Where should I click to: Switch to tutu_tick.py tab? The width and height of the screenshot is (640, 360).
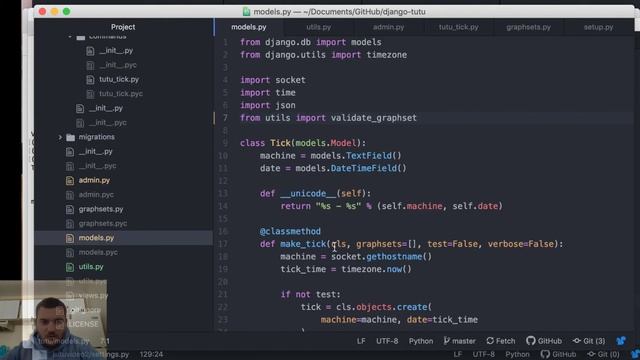point(458,27)
